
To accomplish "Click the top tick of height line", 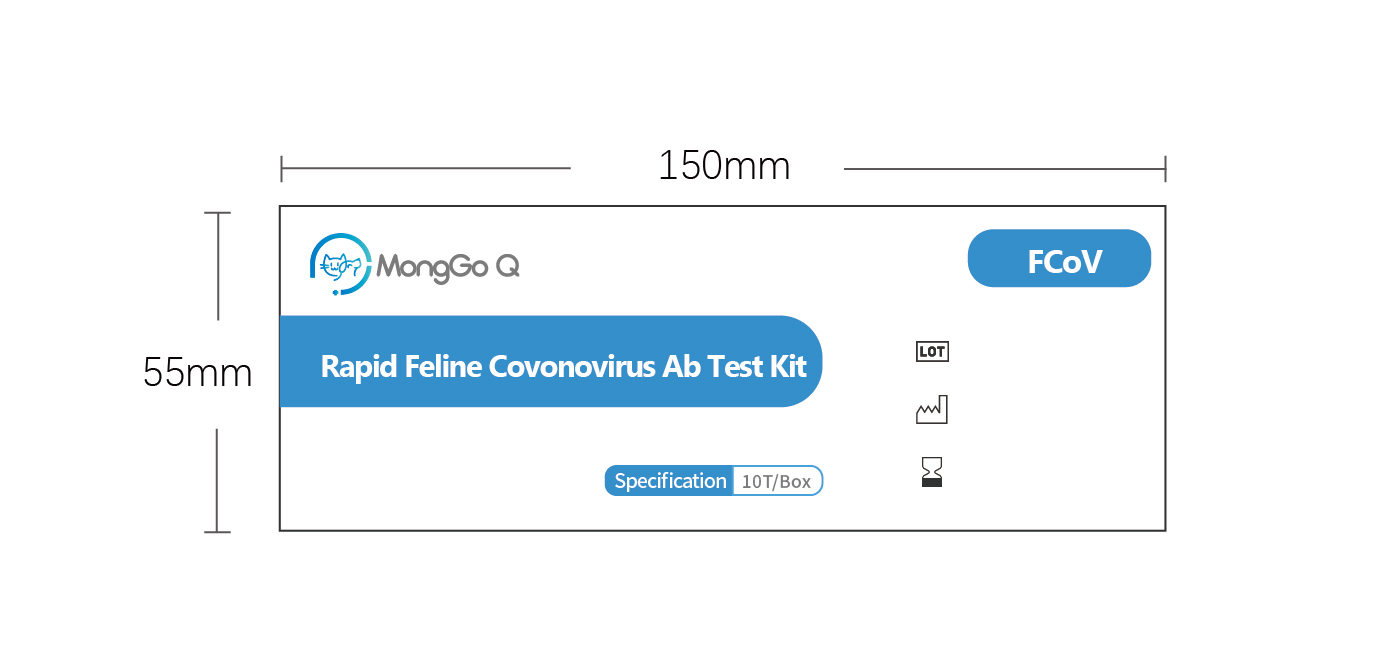I will tap(217, 213).
